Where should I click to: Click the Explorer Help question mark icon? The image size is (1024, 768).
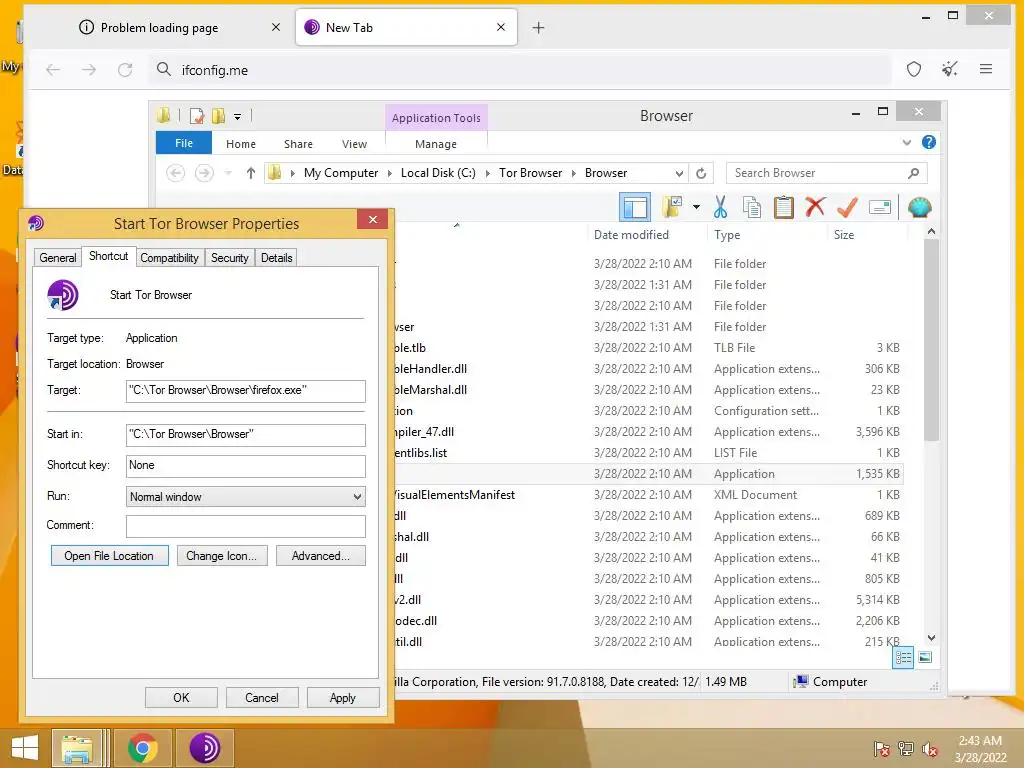[x=929, y=142]
